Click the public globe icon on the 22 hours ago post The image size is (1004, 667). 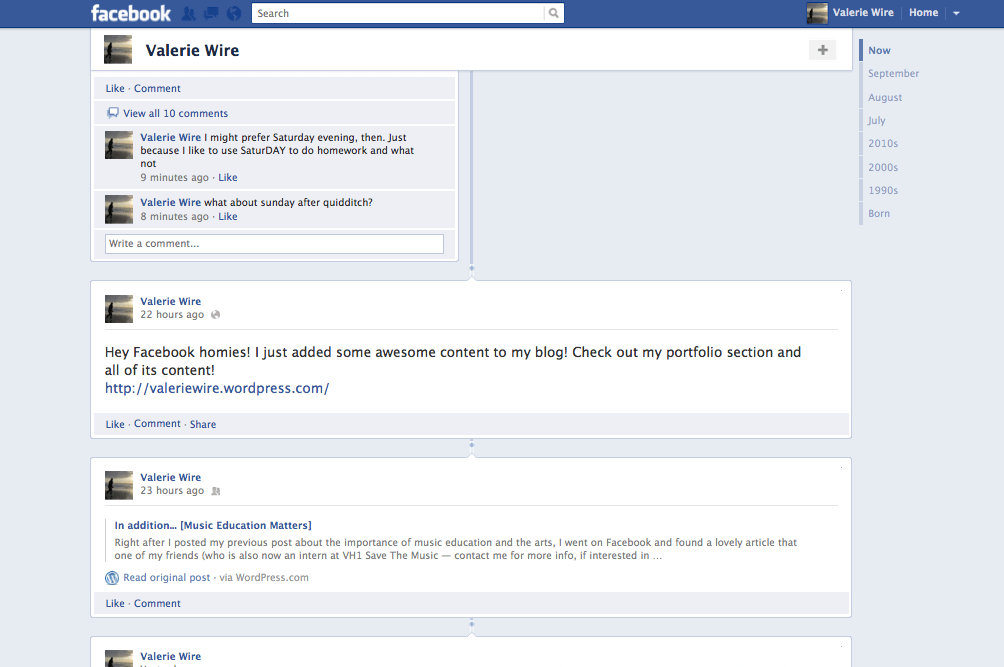pos(216,315)
